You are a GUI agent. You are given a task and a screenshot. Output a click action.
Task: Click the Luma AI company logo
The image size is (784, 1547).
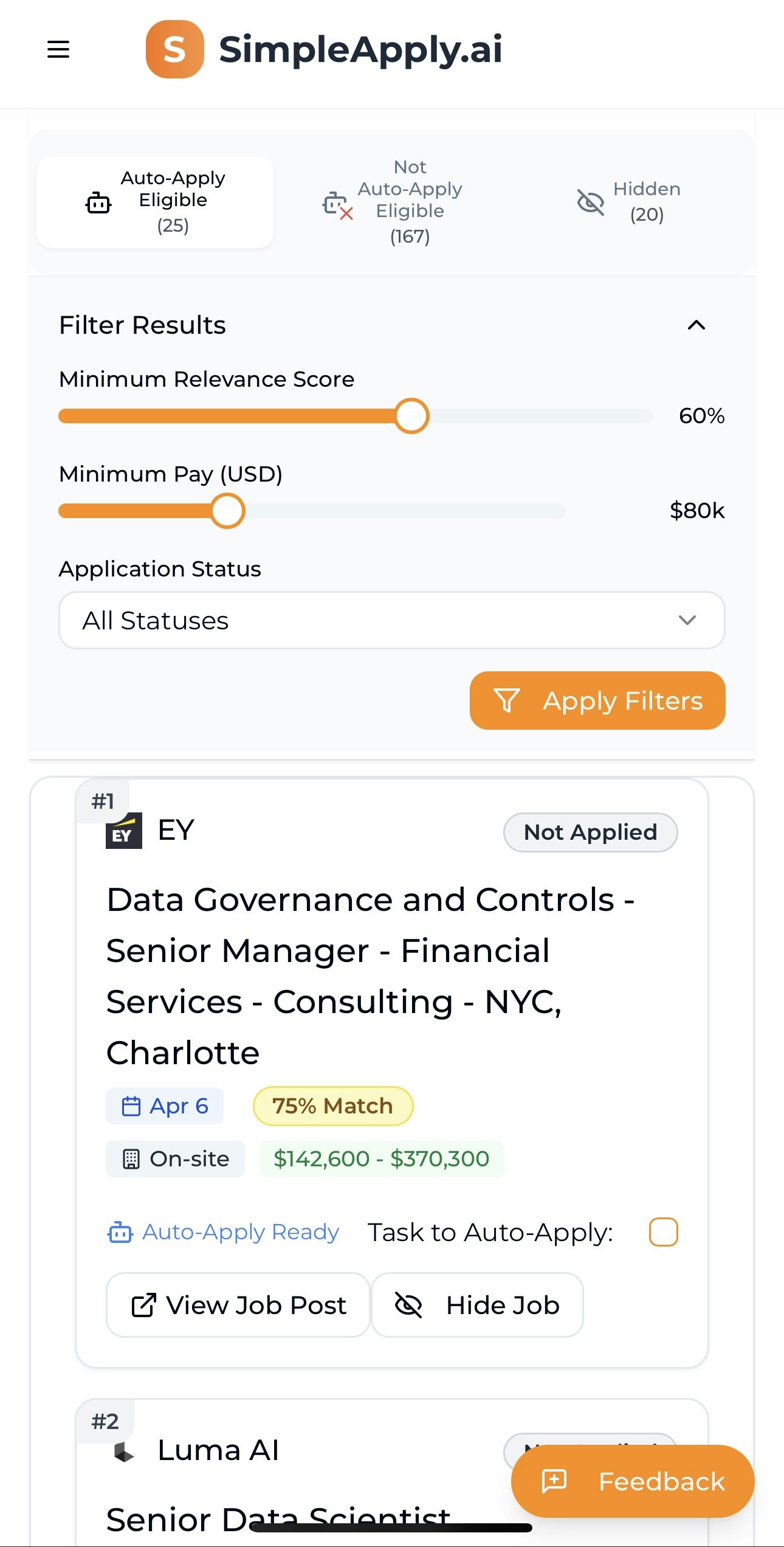124,1452
